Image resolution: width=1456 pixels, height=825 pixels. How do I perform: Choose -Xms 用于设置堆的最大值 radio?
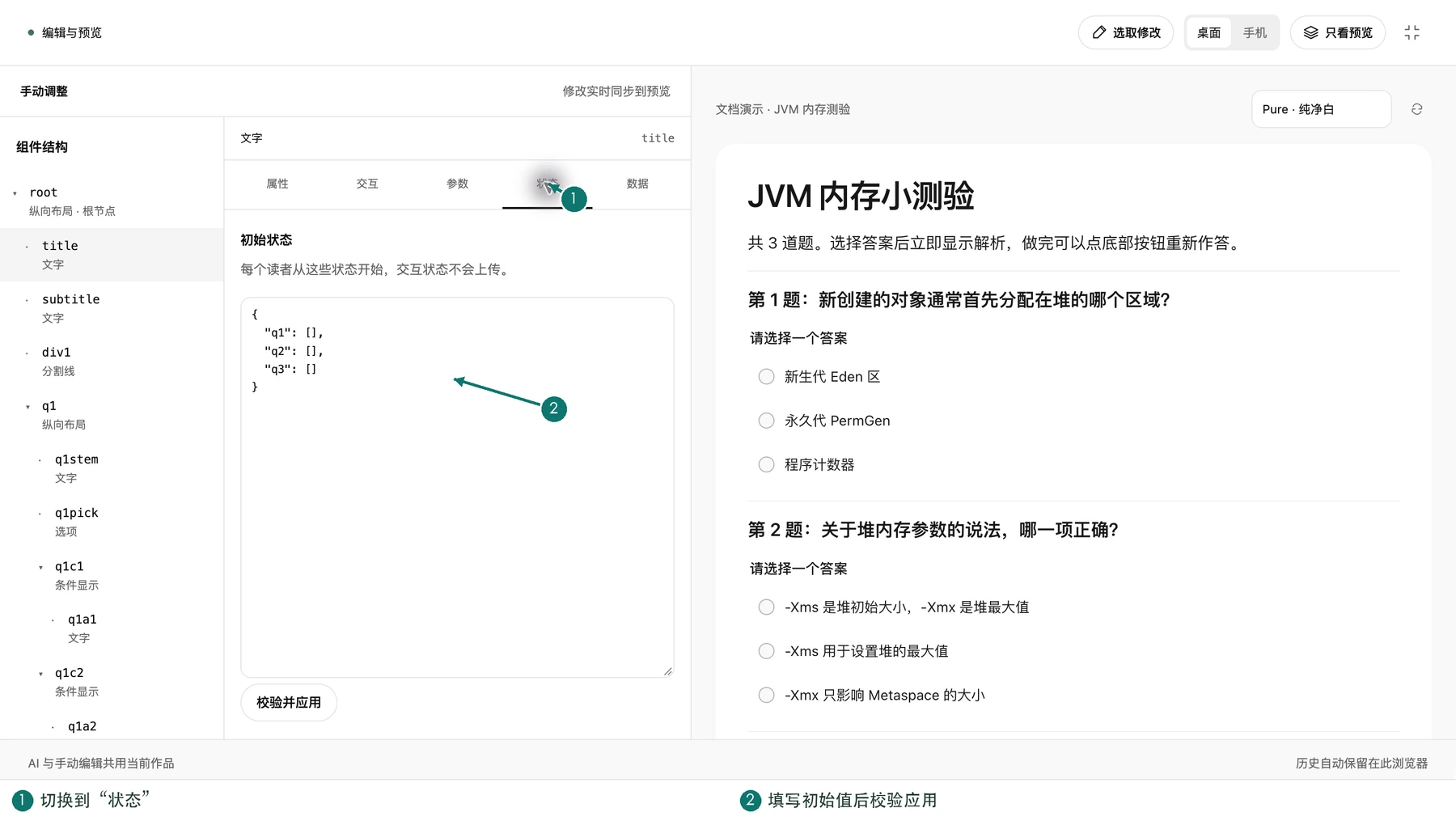tap(766, 651)
